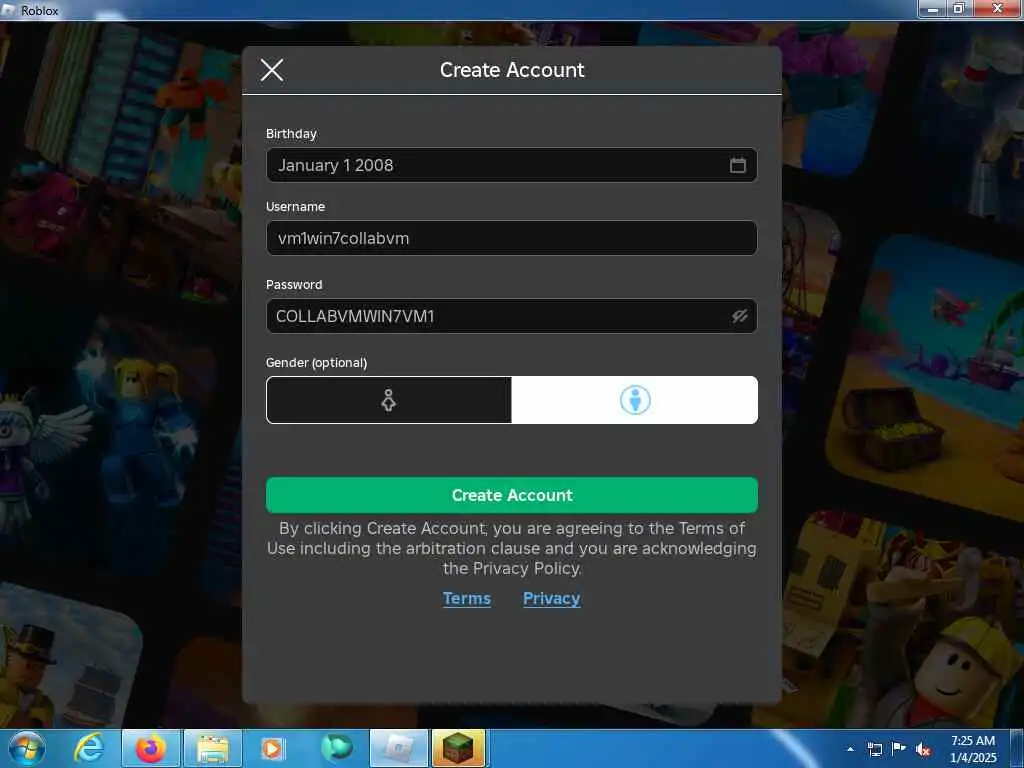The width and height of the screenshot is (1024, 768).
Task: Open the clock showing 7:25 AM
Action: click(972, 749)
